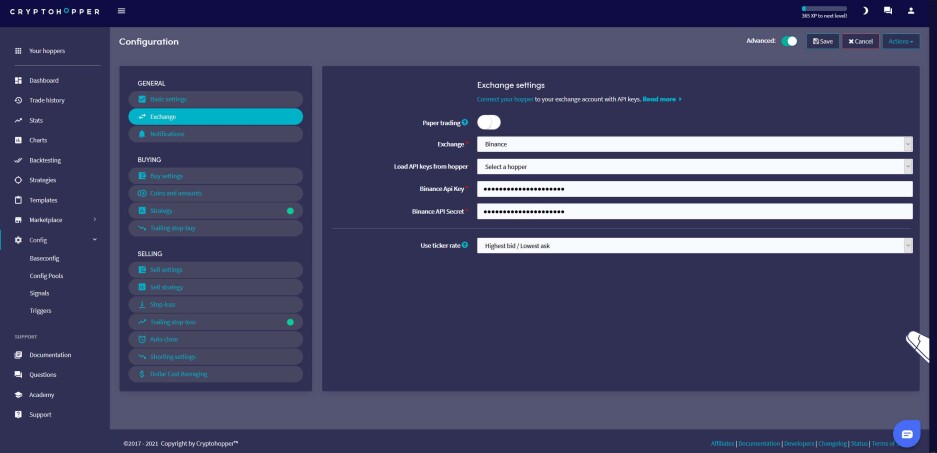This screenshot has height=453, width=937.
Task: Open Baseconfig under Config
Action: coord(44,259)
